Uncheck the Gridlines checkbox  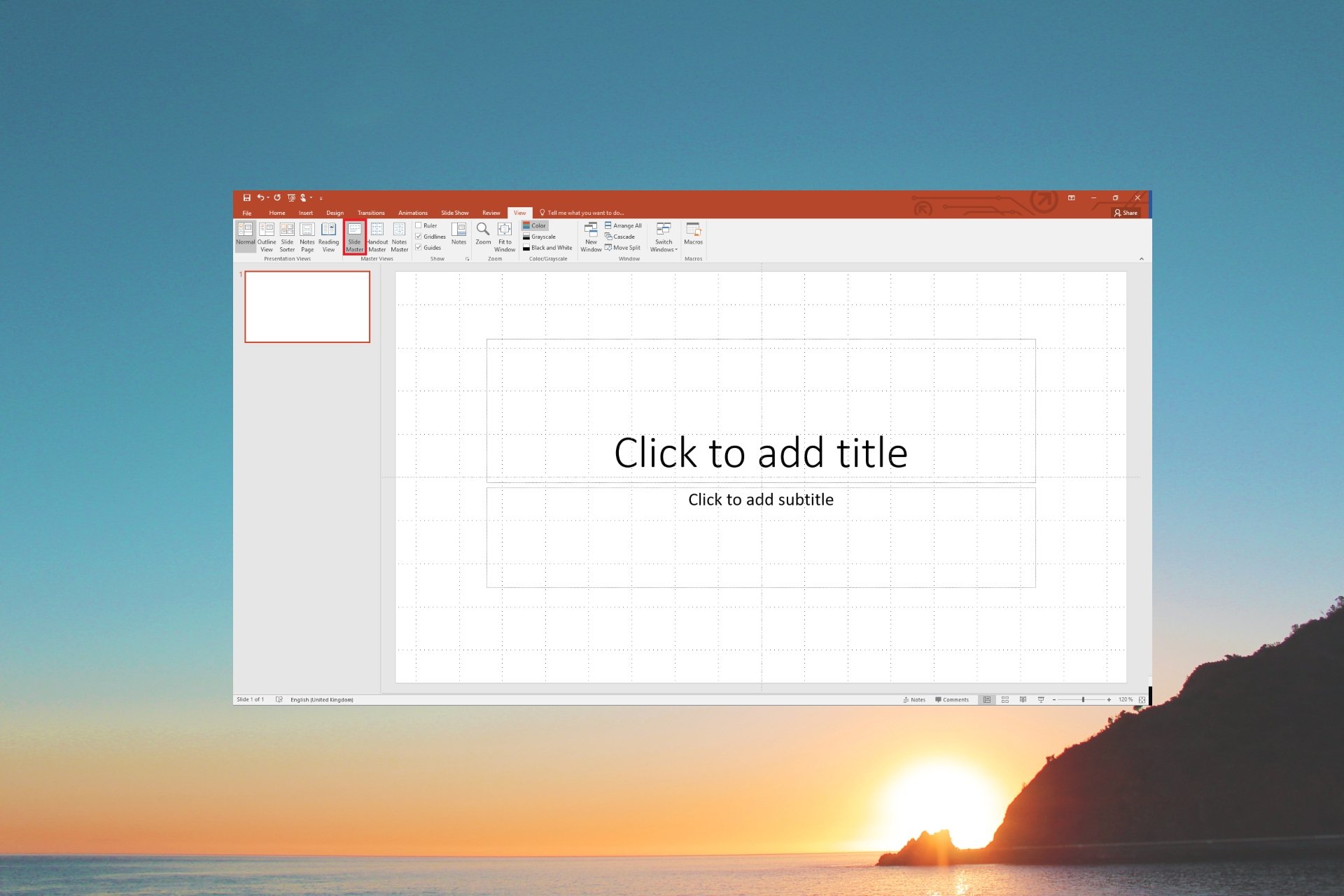pyautogui.click(x=419, y=237)
